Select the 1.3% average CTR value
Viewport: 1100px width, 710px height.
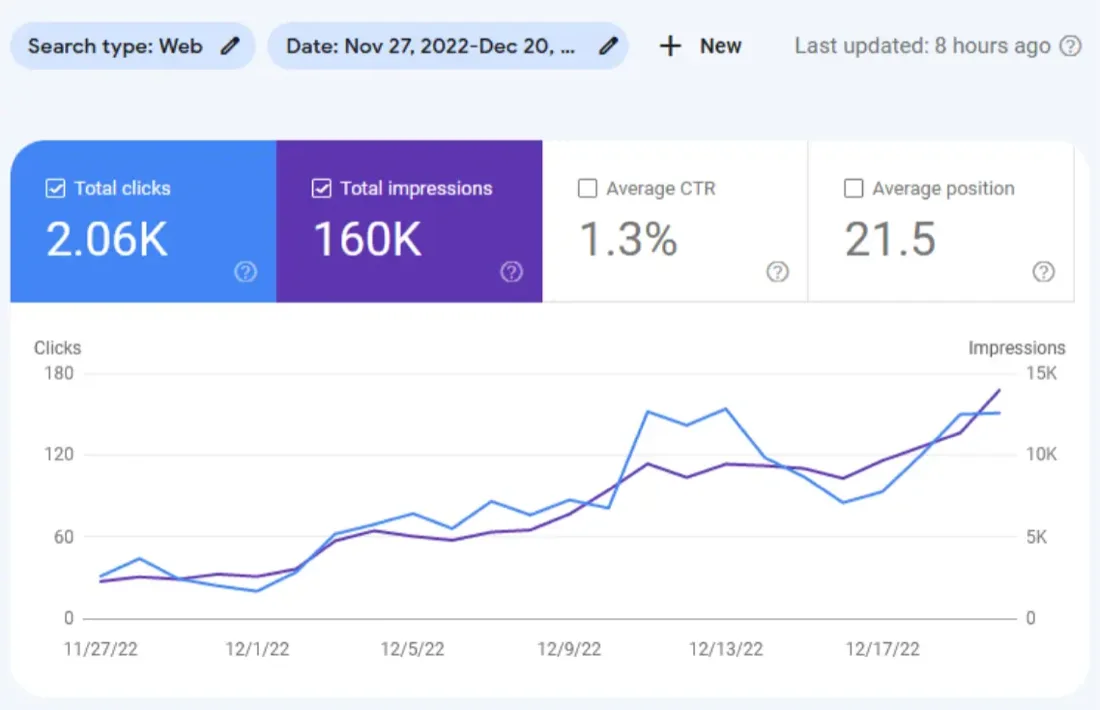point(628,239)
